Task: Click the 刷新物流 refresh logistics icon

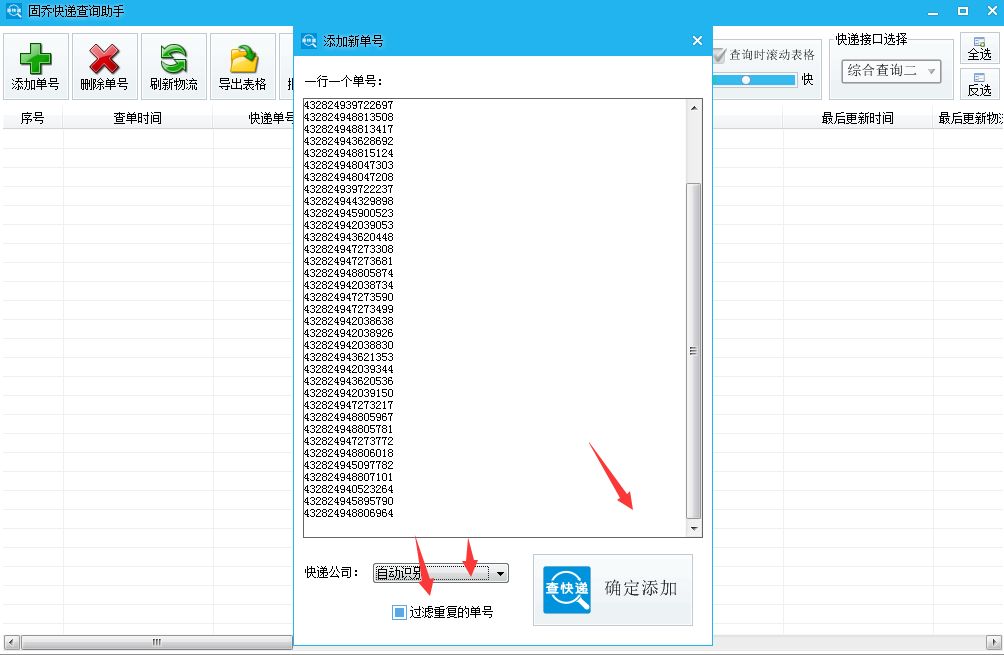Action: pyautogui.click(x=172, y=65)
